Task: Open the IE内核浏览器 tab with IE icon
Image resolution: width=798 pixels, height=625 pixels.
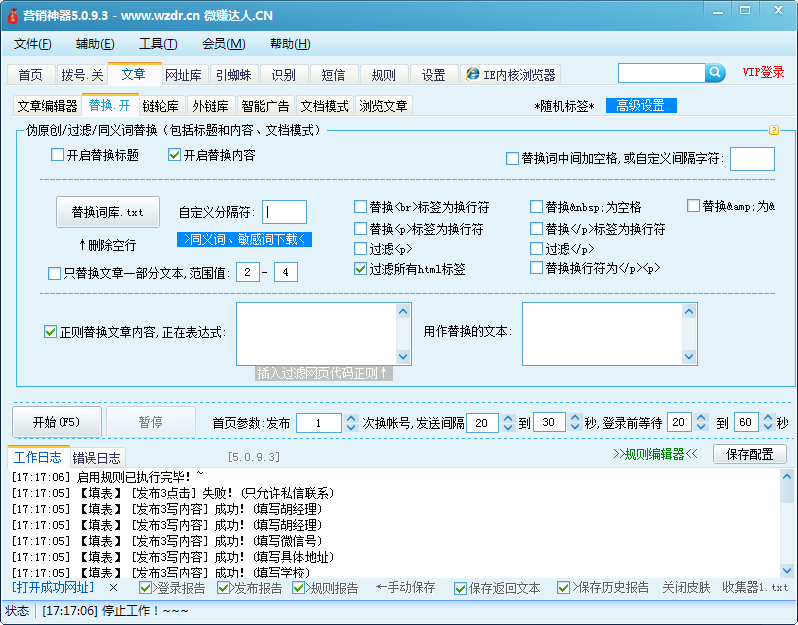Action: 510,75
